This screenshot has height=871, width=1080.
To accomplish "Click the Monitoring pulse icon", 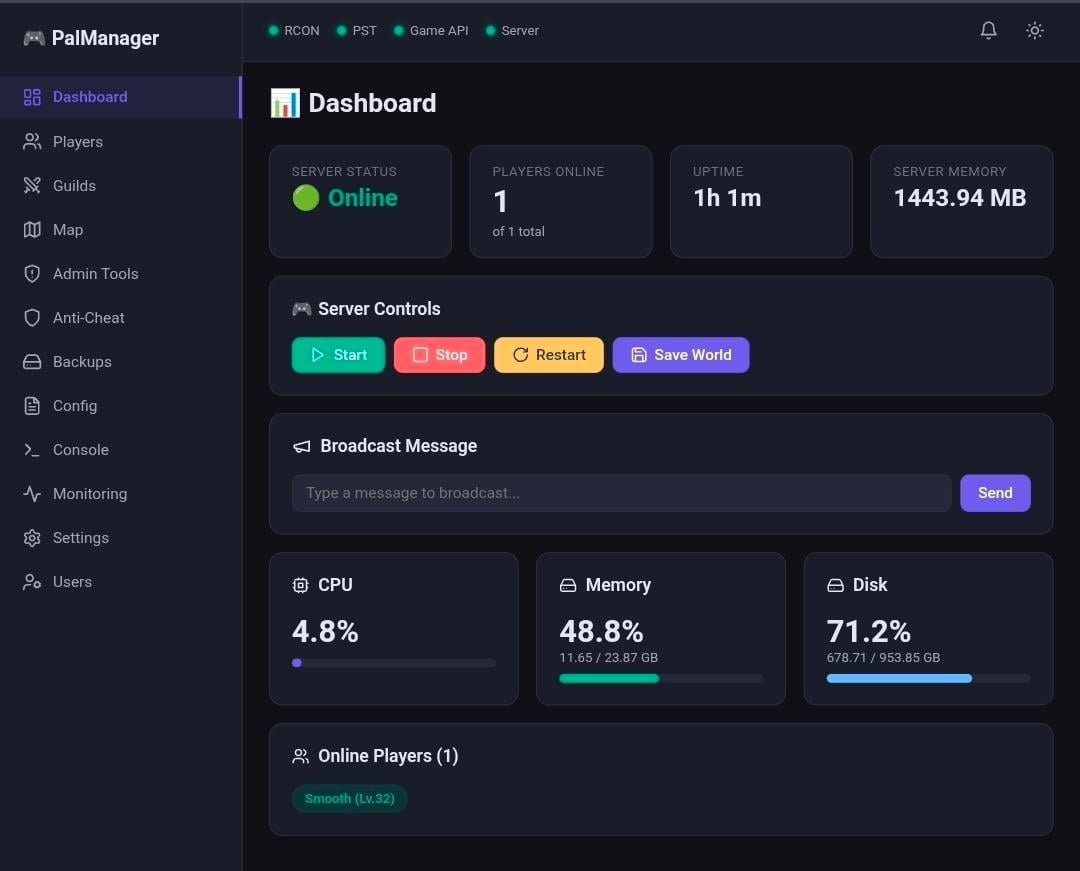I will tap(32, 494).
